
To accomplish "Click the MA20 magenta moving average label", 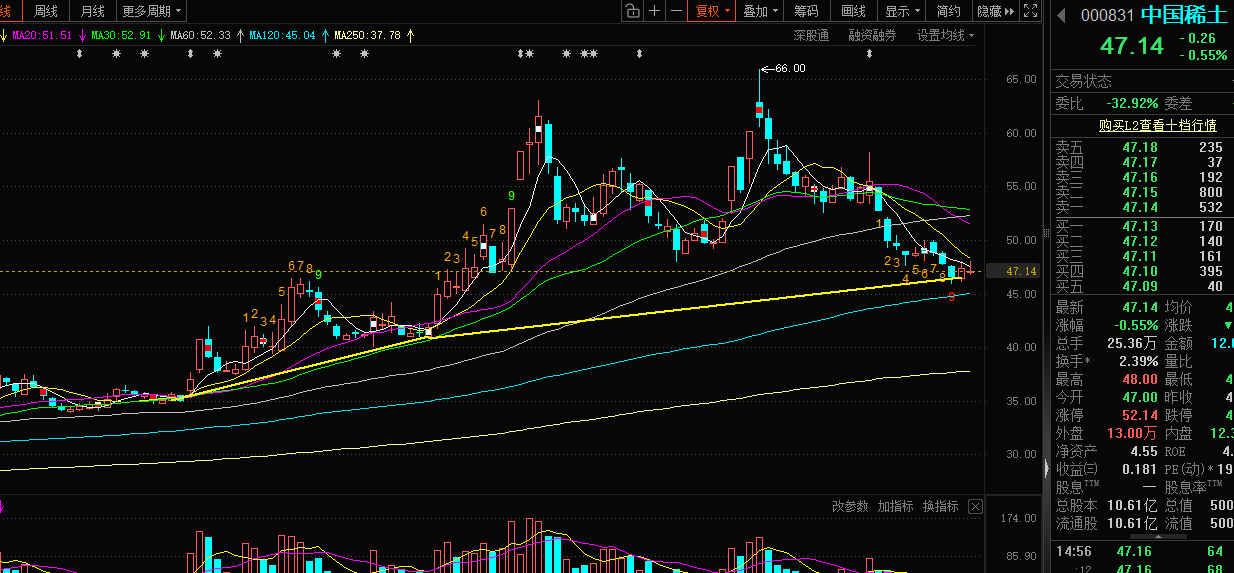I will 40,35.
